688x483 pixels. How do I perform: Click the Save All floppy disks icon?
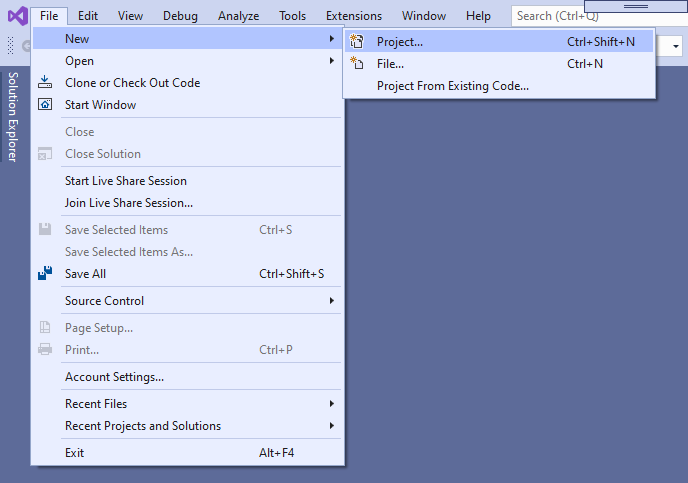point(45,273)
